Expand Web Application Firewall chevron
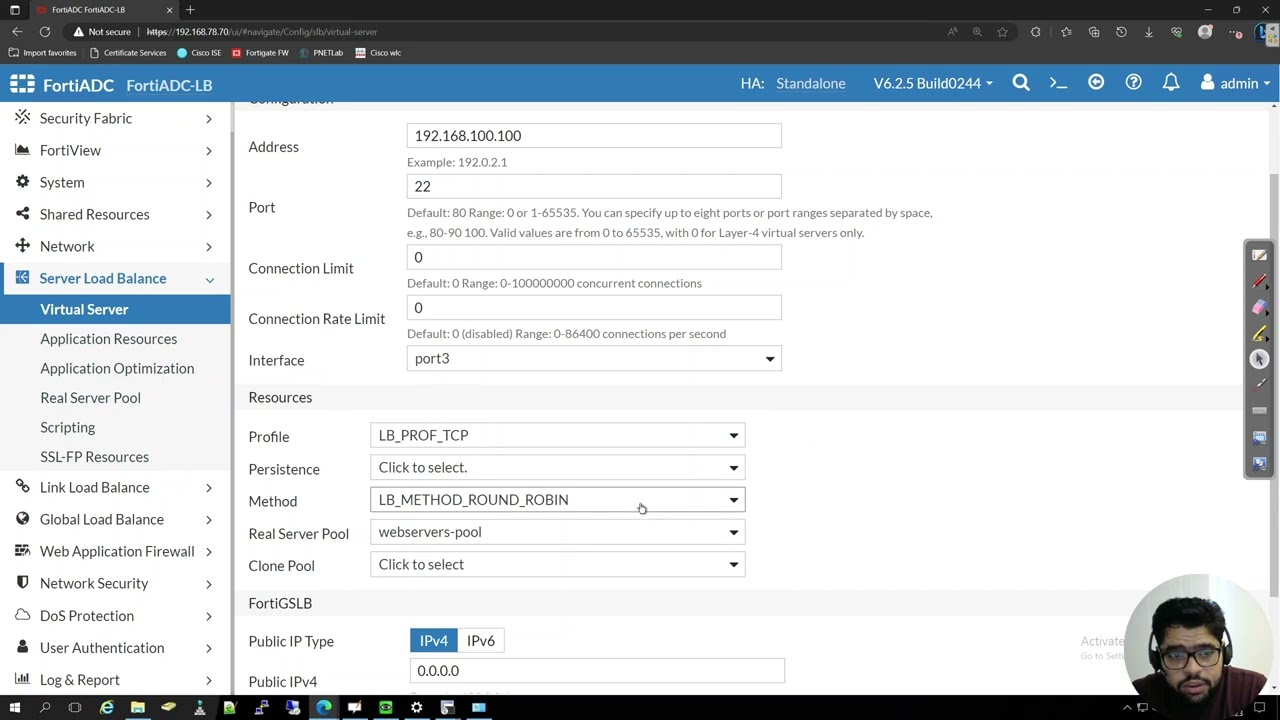This screenshot has width=1280, height=720. pyautogui.click(x=208, y=552)
